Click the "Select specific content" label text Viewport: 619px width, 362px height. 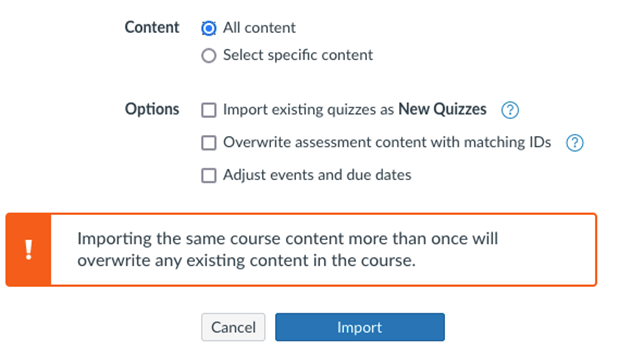[298, 55]
